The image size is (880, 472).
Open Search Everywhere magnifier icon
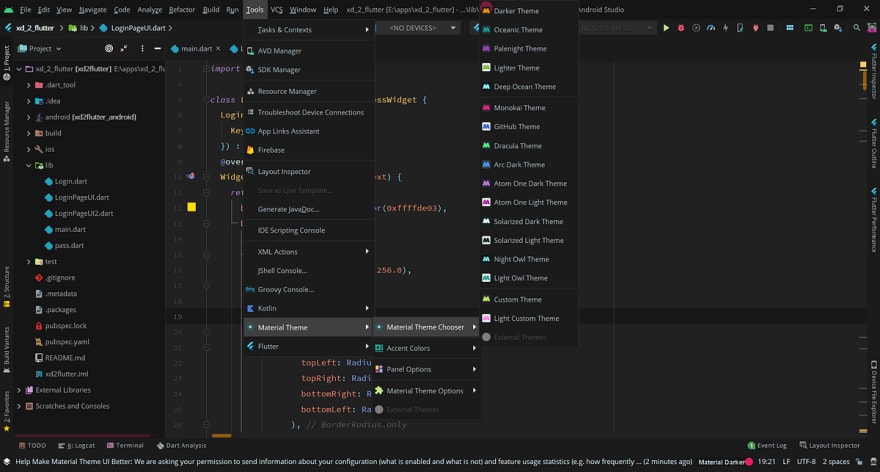(x=856, y=28)
